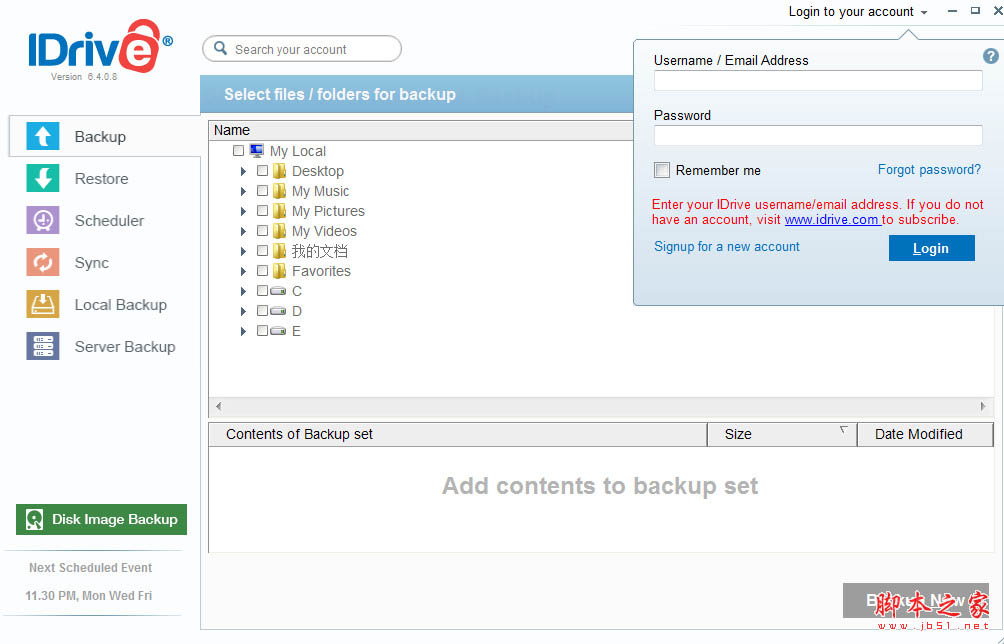The image size is (1004, 644).
Task: Check the My Videos checkbox
Action: pos(262,230)
